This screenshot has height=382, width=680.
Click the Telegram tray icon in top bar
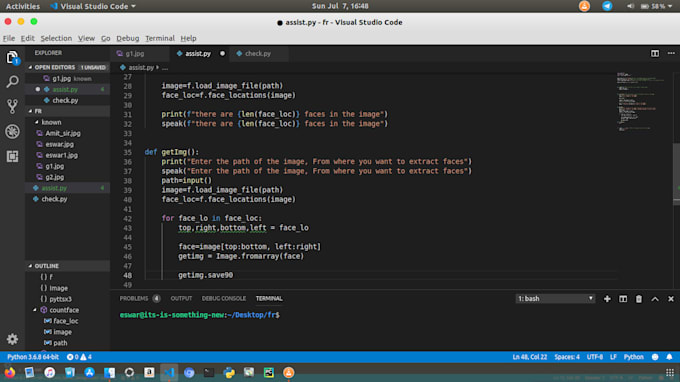(607, 6)
